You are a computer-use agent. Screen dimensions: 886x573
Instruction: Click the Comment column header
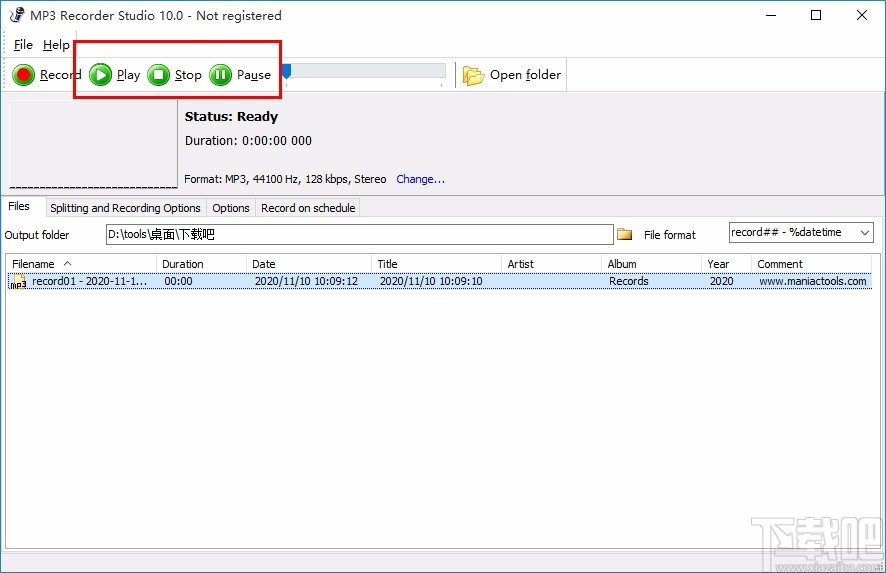coord(811,264)
